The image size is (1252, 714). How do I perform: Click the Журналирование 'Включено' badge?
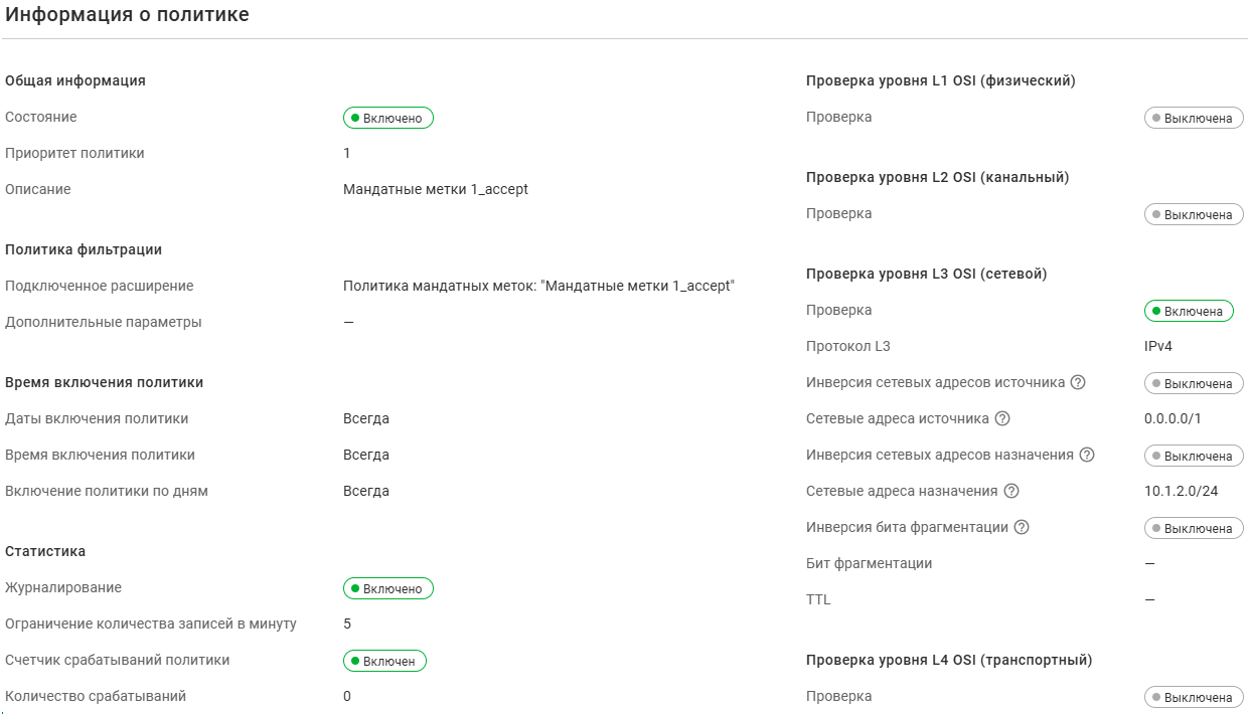(x=388, y=589)
